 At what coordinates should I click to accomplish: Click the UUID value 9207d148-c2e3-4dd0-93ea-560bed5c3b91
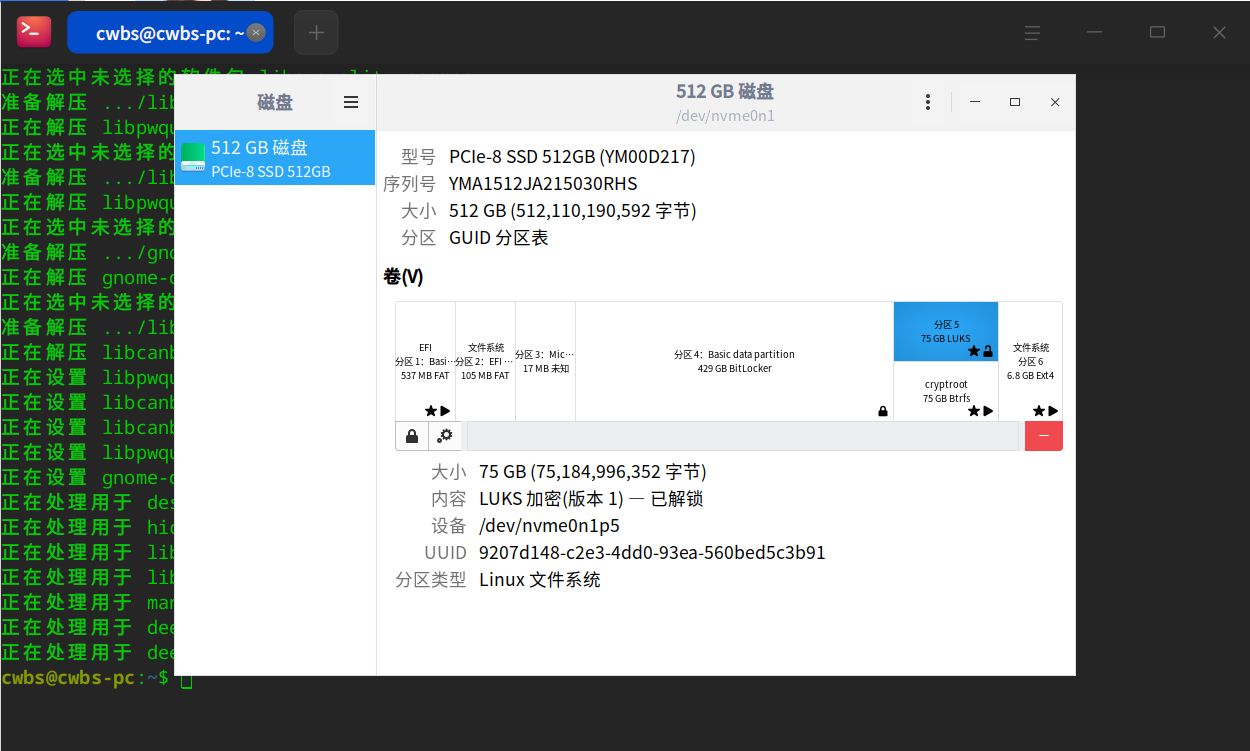[x=652, y=553]
